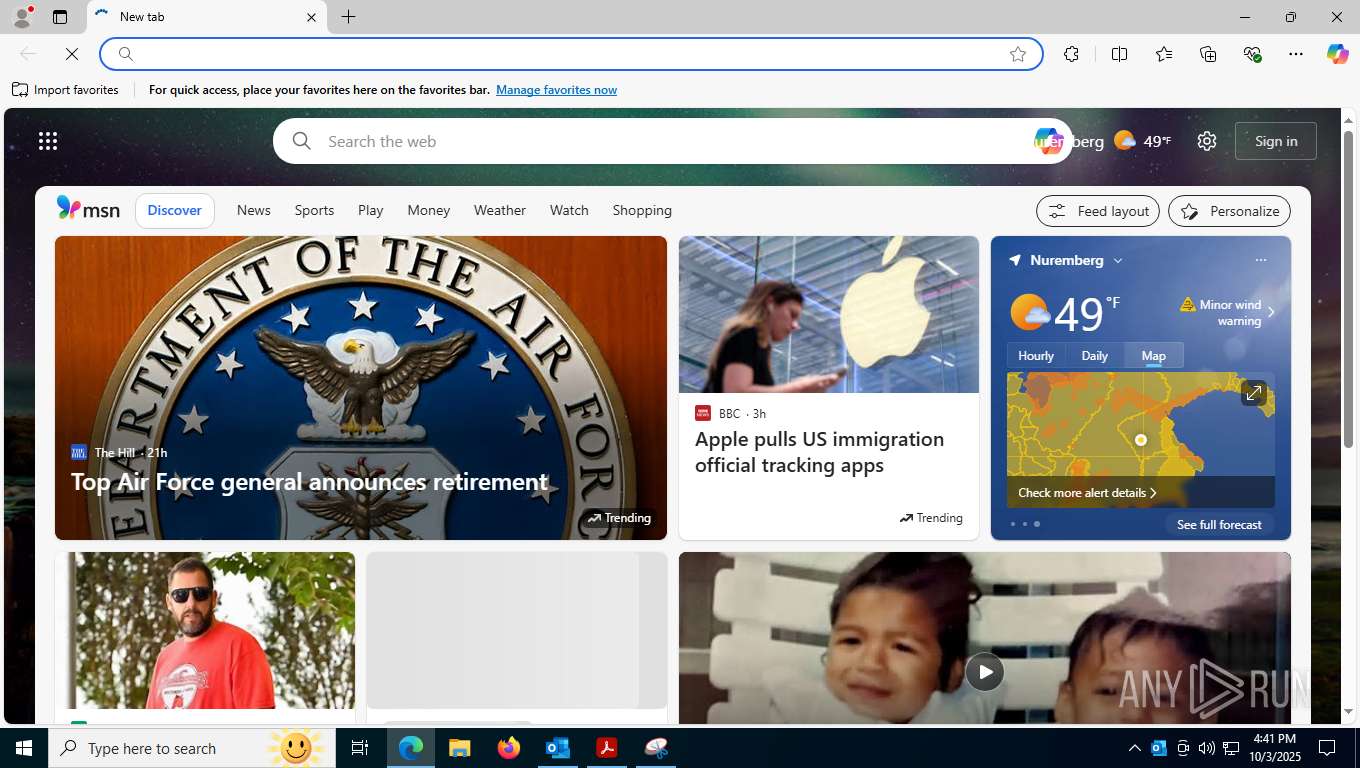Click the browser address bar
Viewport: 1360px width, 768px height.
[x=570, y=54]
